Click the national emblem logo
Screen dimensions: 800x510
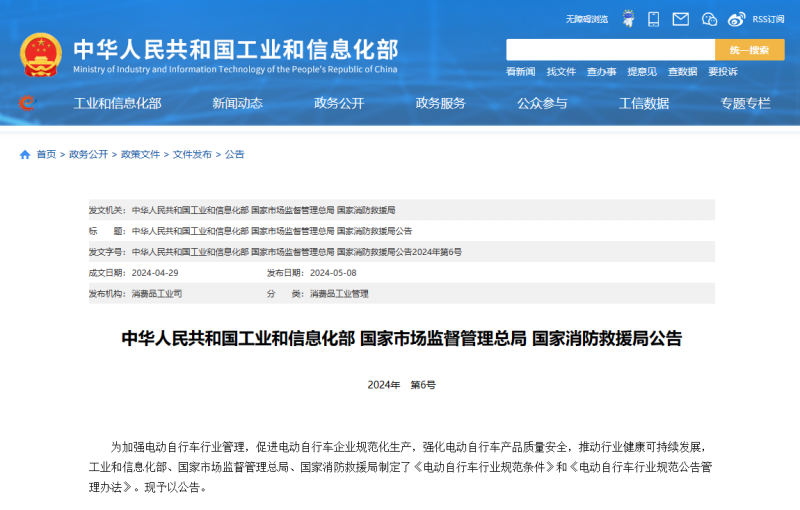pos(41,55)
